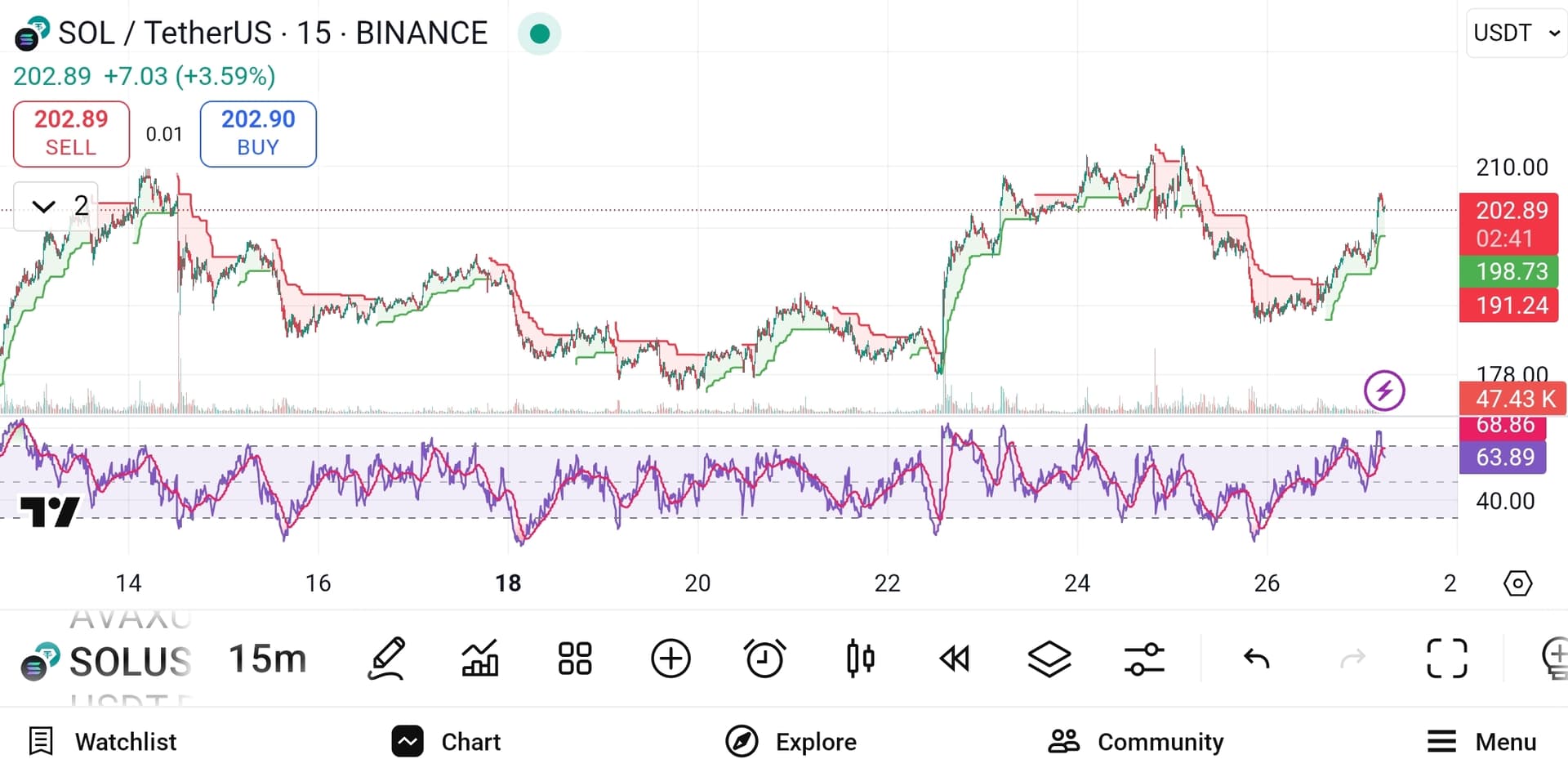Image resolution: width=1568 pixels, height=777 pixels.
Task: Open the layout grid templates icon
Action: 575,659
